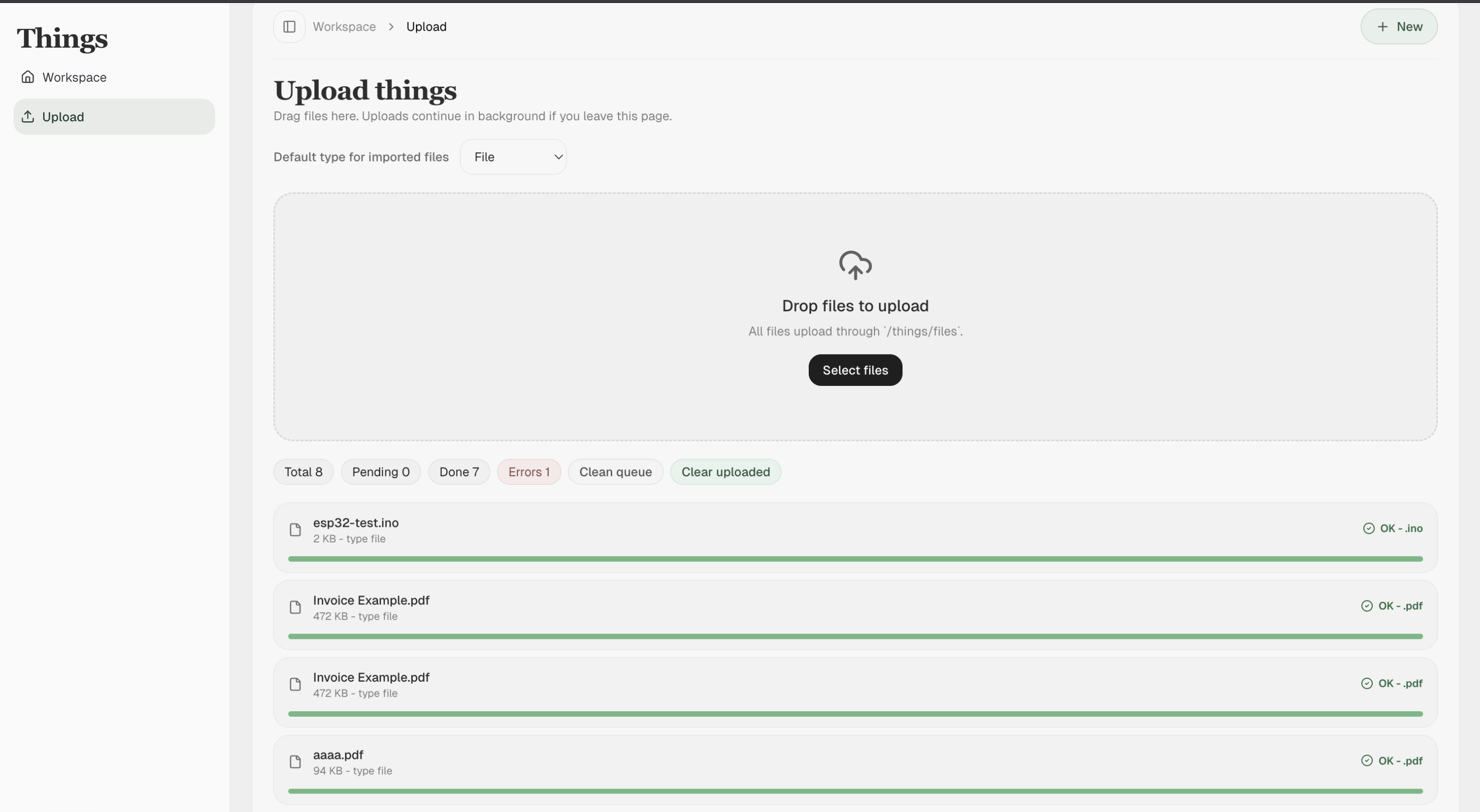1480x812 pixels.
Task: Click file icon beside esp32-test.ino
Action: point(295,529)
